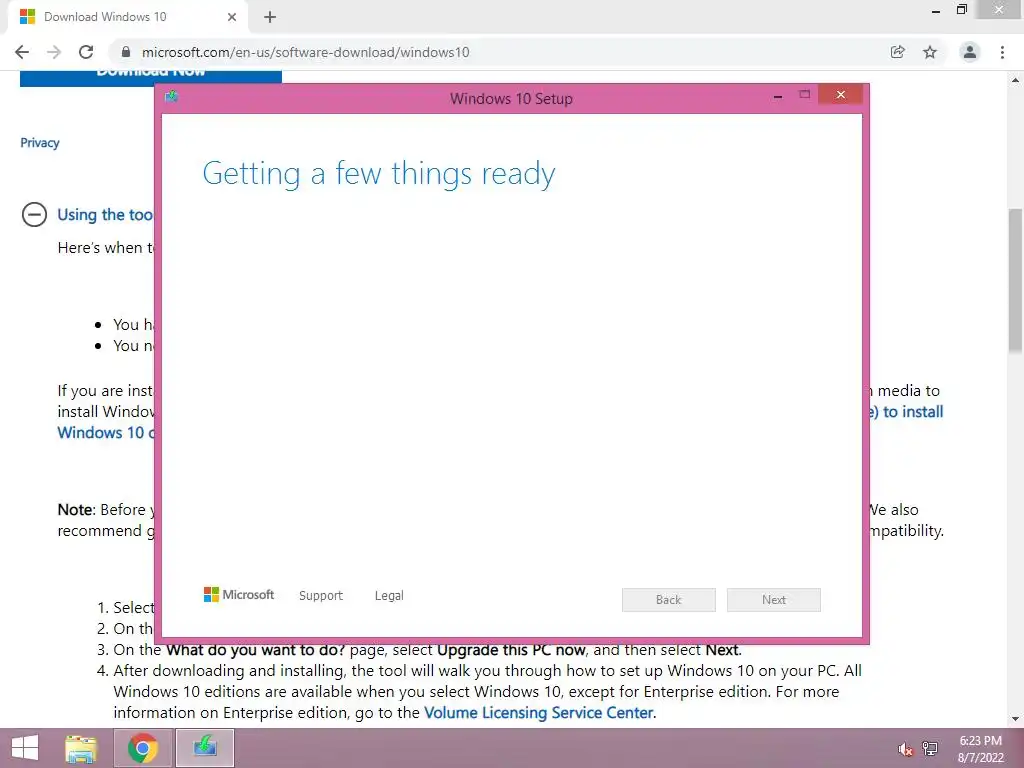The image size is (1024, 768).
Task: Open the Volume Licensing Service Center link
Action: click(539, 712)
